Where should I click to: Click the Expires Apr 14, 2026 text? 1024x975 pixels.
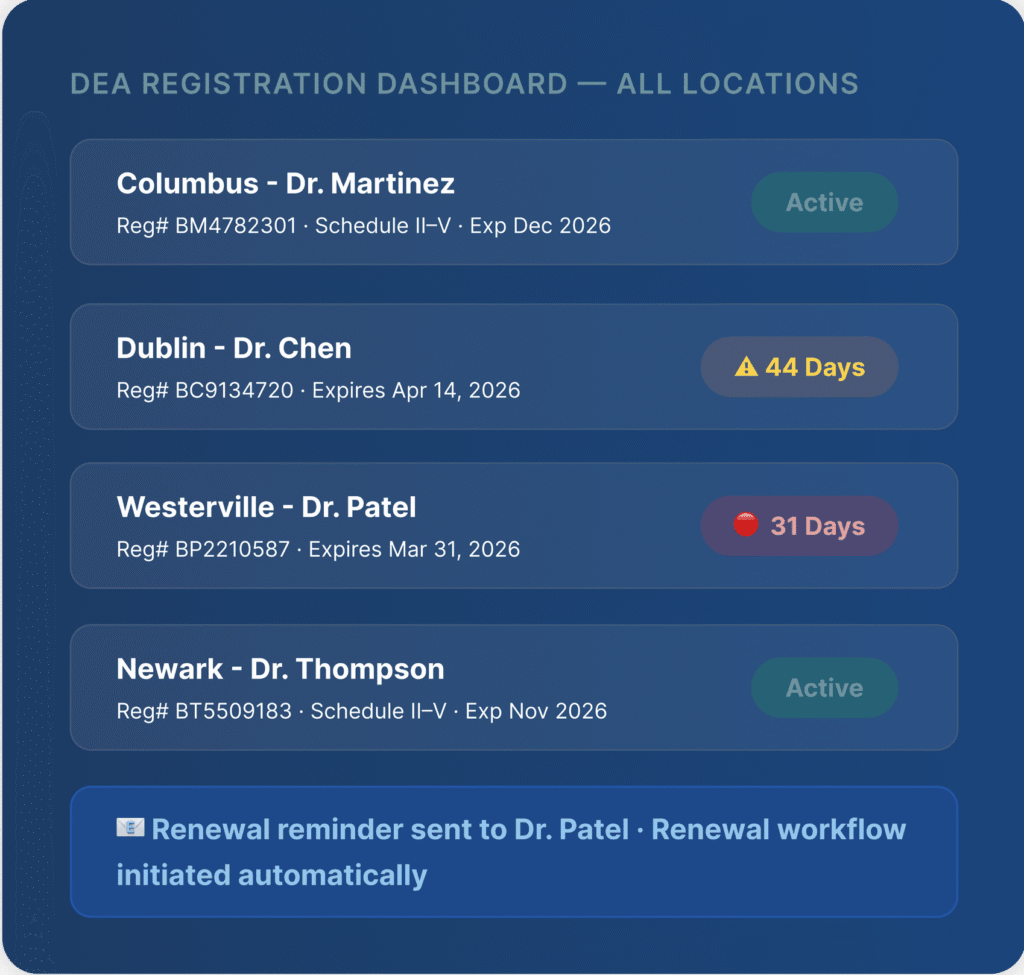coord(416,390)
